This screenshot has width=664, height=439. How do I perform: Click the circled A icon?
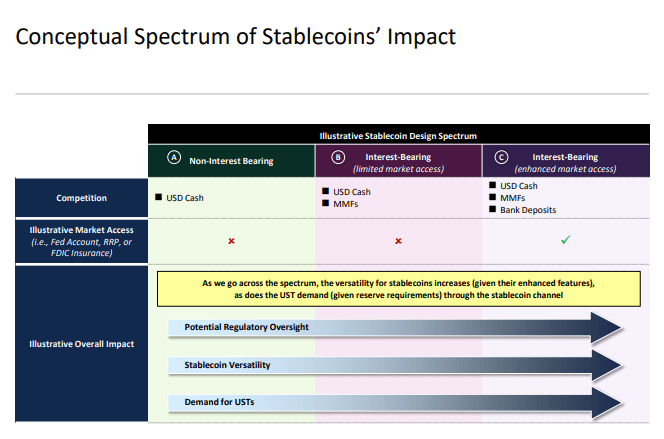point(174,158)
